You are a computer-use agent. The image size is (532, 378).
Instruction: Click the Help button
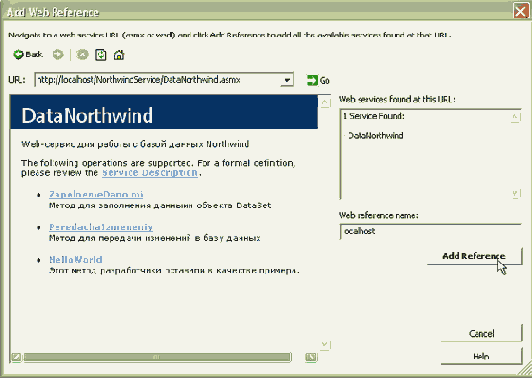click(481, 356)
